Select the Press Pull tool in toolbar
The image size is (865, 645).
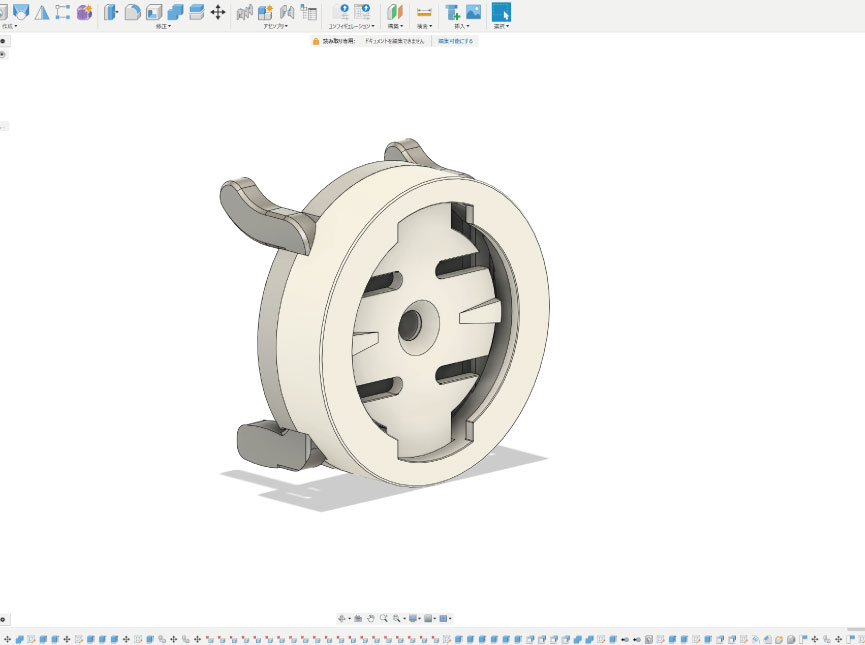(x=110, y=12)
